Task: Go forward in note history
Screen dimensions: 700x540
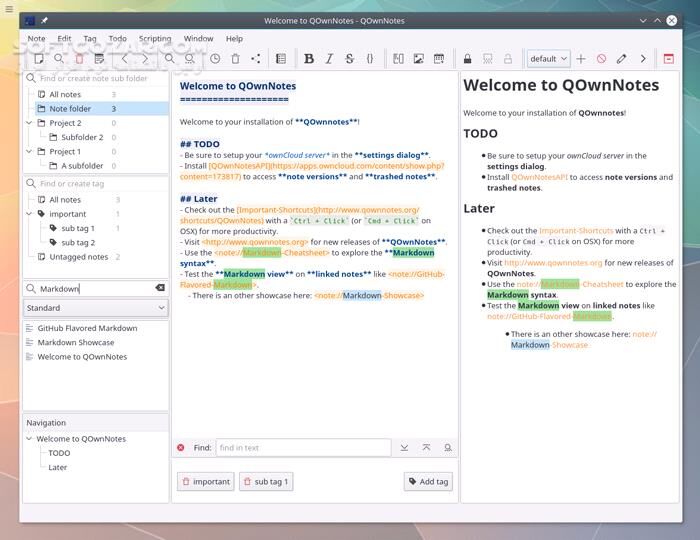Action: (145, 58)
